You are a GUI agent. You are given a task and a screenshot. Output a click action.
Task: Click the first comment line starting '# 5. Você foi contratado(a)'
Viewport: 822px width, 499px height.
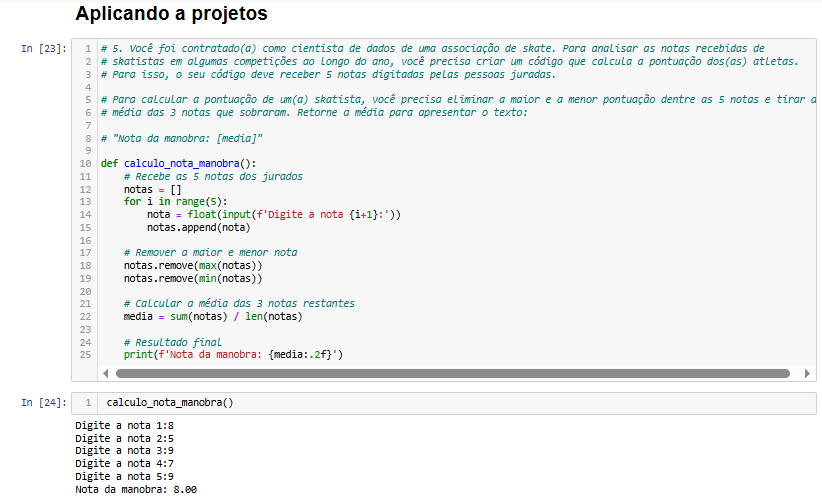pyautogui.click(x=432, y=49)
